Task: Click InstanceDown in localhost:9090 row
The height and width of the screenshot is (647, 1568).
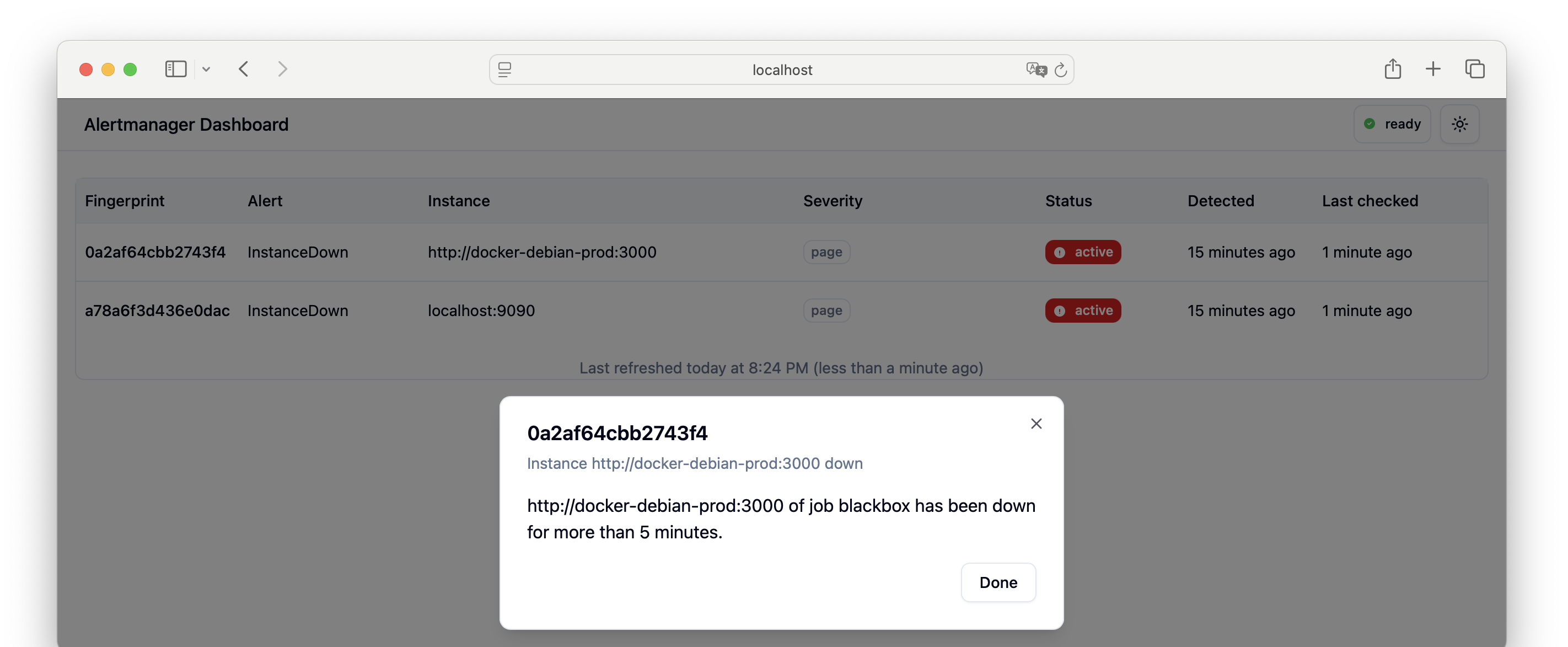Action: 298,311
